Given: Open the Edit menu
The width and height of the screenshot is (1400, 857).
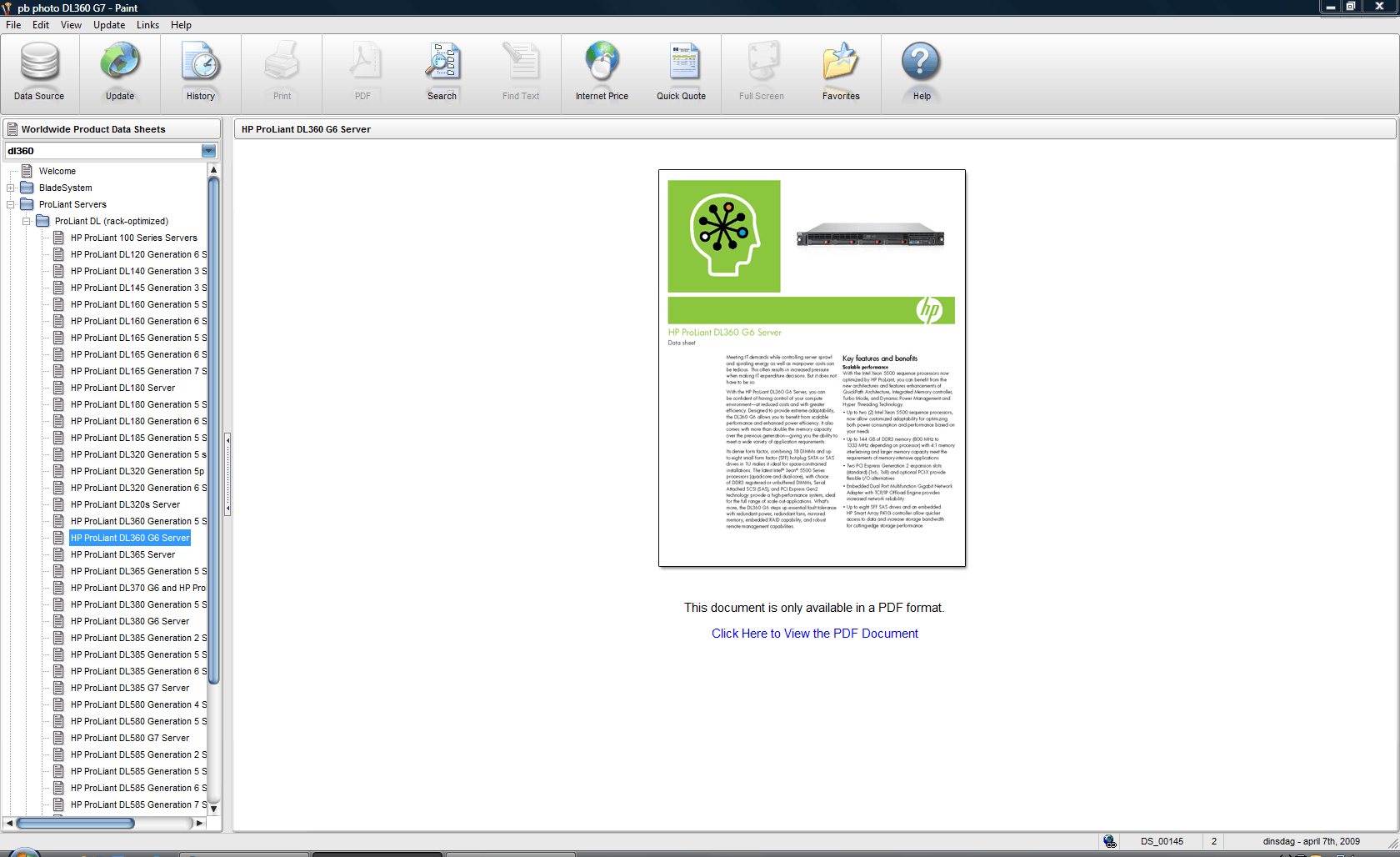Looking at the screenshot, I should [x=41, y=25].
